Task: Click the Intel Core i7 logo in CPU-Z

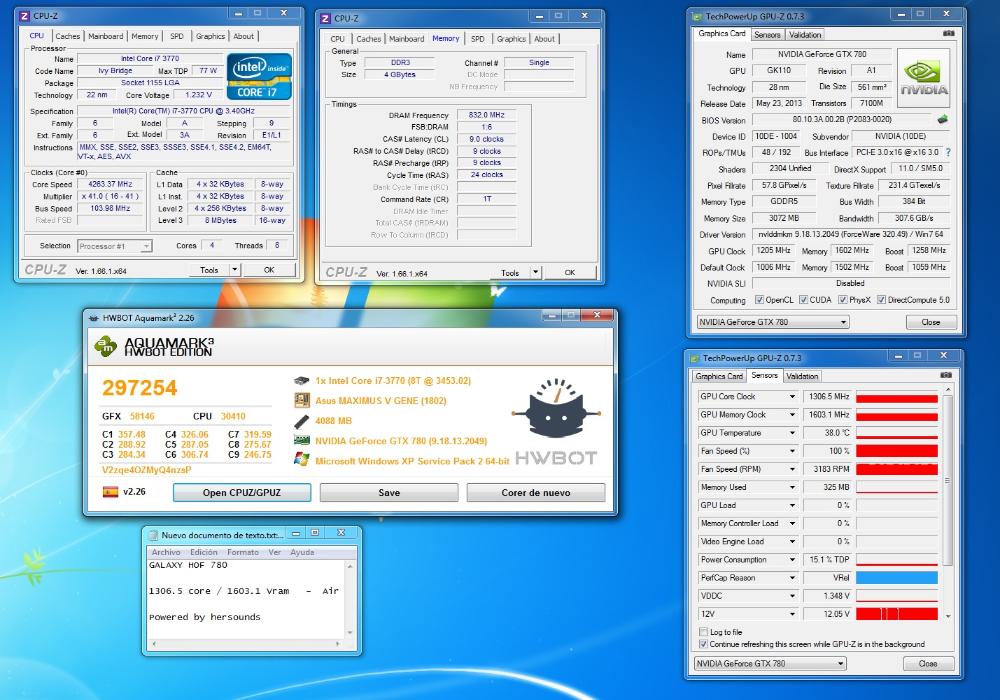Action: click(259, 77)
